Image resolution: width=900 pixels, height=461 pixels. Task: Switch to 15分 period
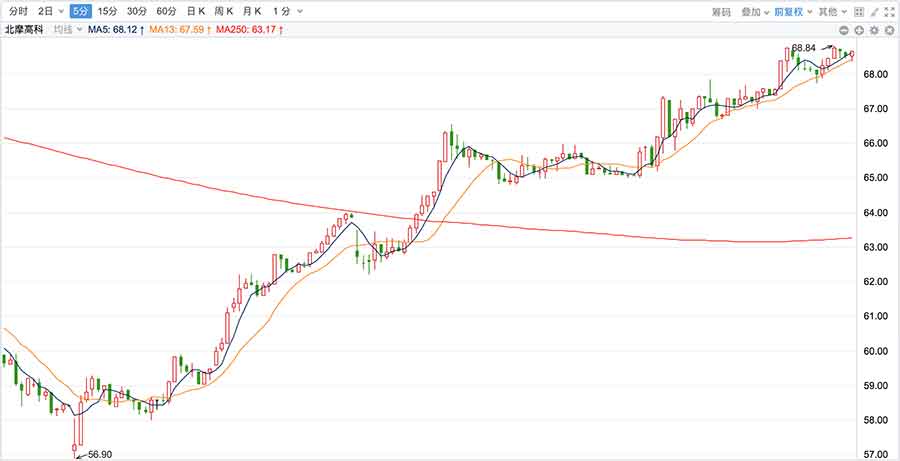click(x=106, y=12)
